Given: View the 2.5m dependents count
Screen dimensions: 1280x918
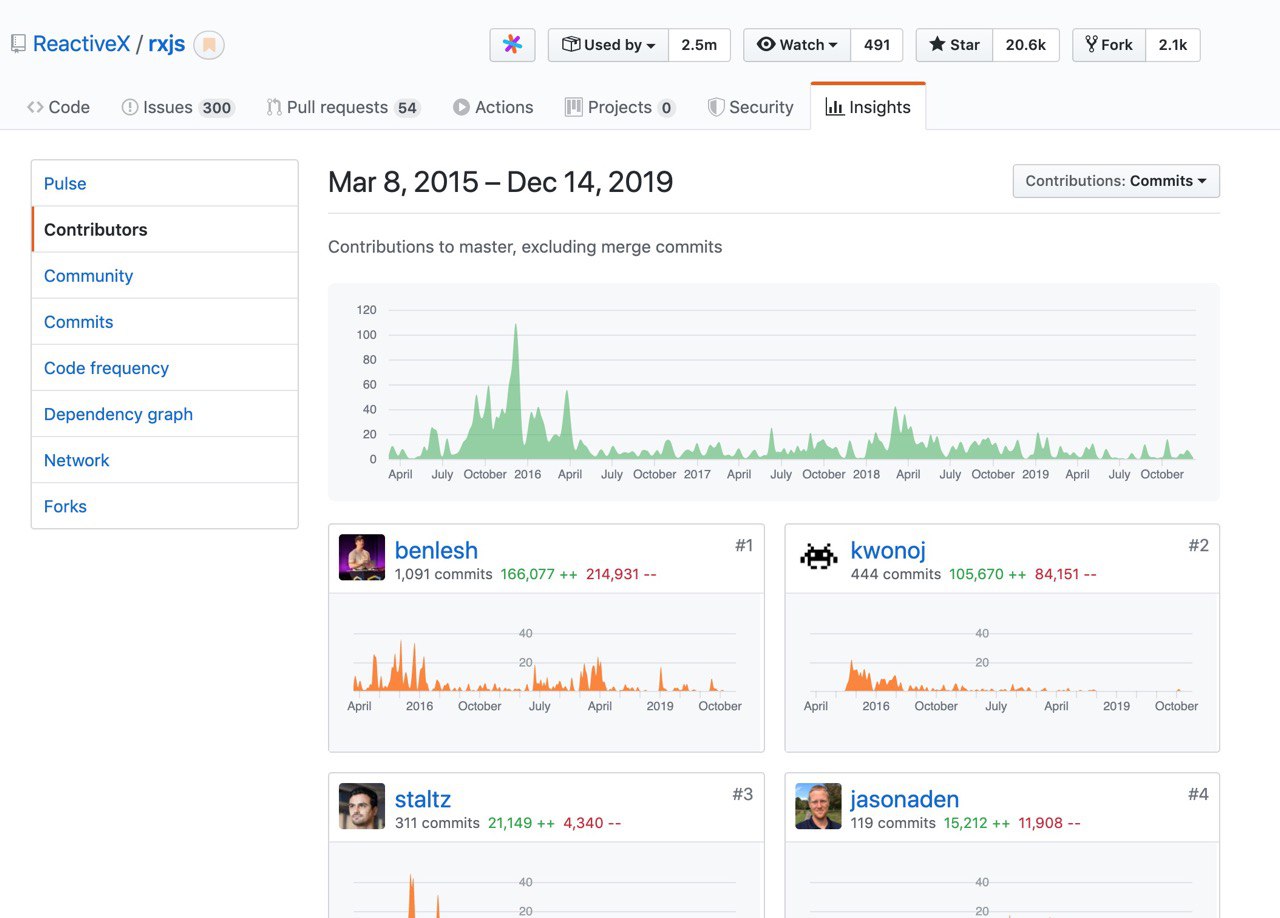Looking at the screenshot, I should click(x=699, y=45).
